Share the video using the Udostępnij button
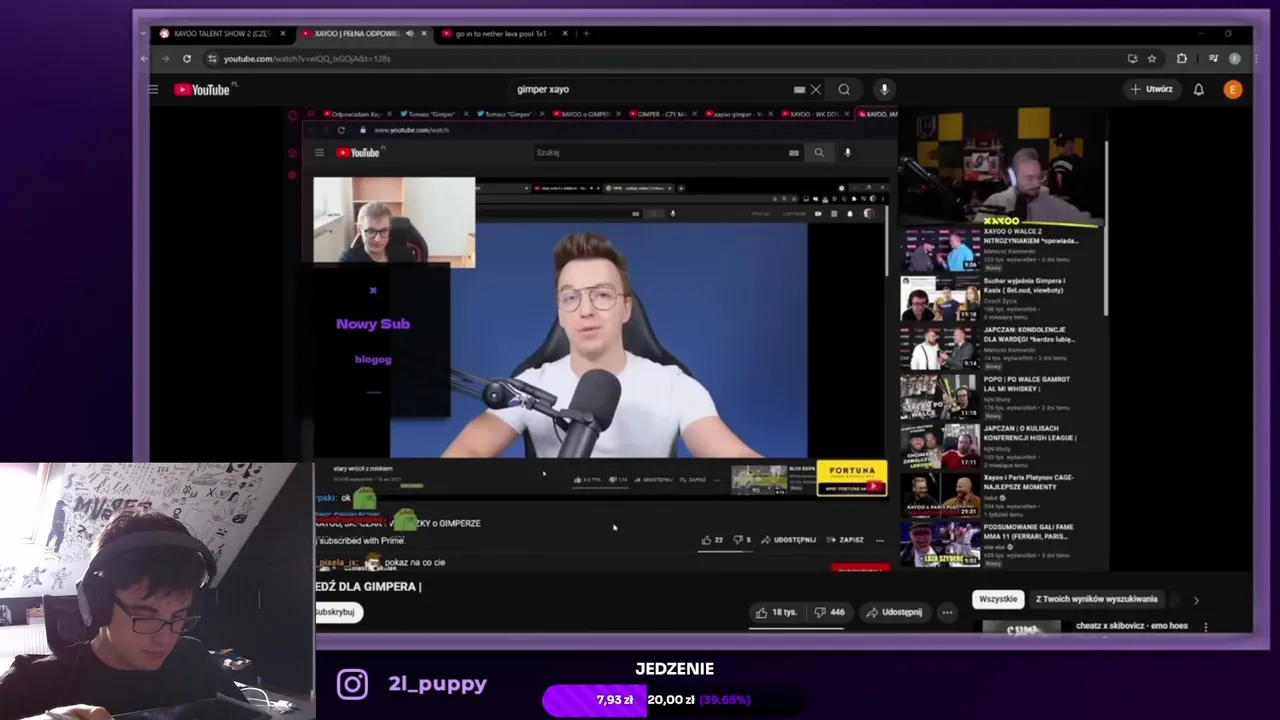 [894, 612]
